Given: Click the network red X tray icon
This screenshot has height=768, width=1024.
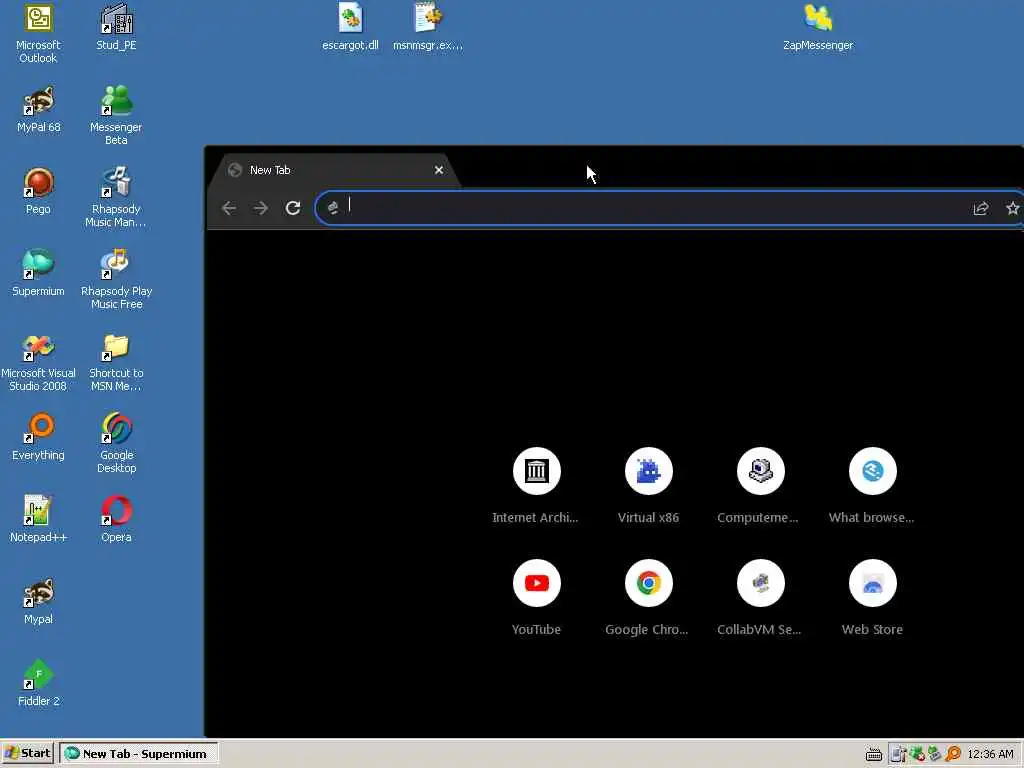Looking at the screenshot, I should [x=918, y=754].
